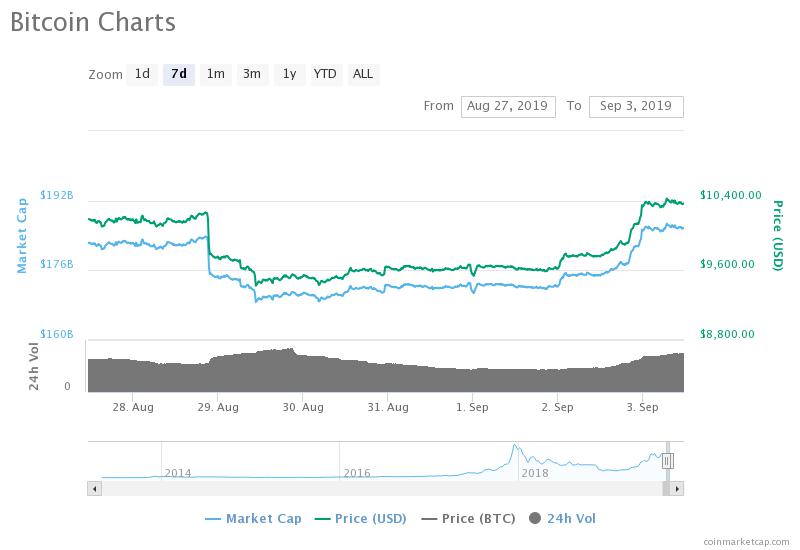Click the 2. Sep axis label
Viewport: 800px width, 550px height.
[x=557, y=407]
